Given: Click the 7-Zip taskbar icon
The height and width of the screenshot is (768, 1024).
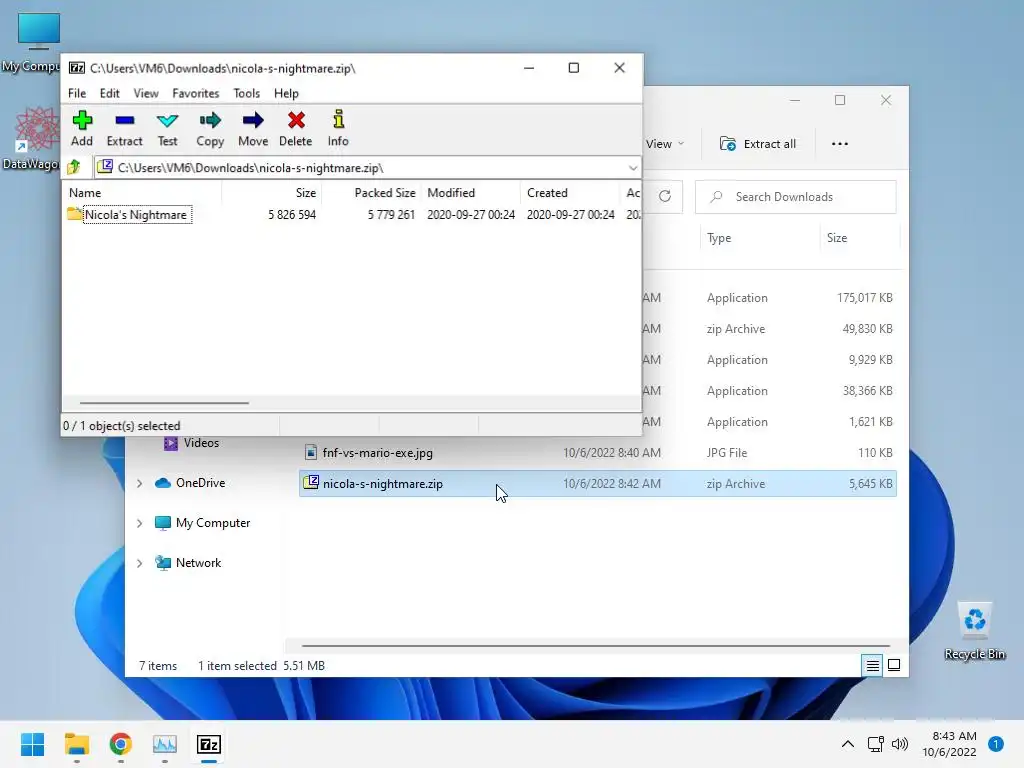Looking at the screenshot, I should click(209, 744).
